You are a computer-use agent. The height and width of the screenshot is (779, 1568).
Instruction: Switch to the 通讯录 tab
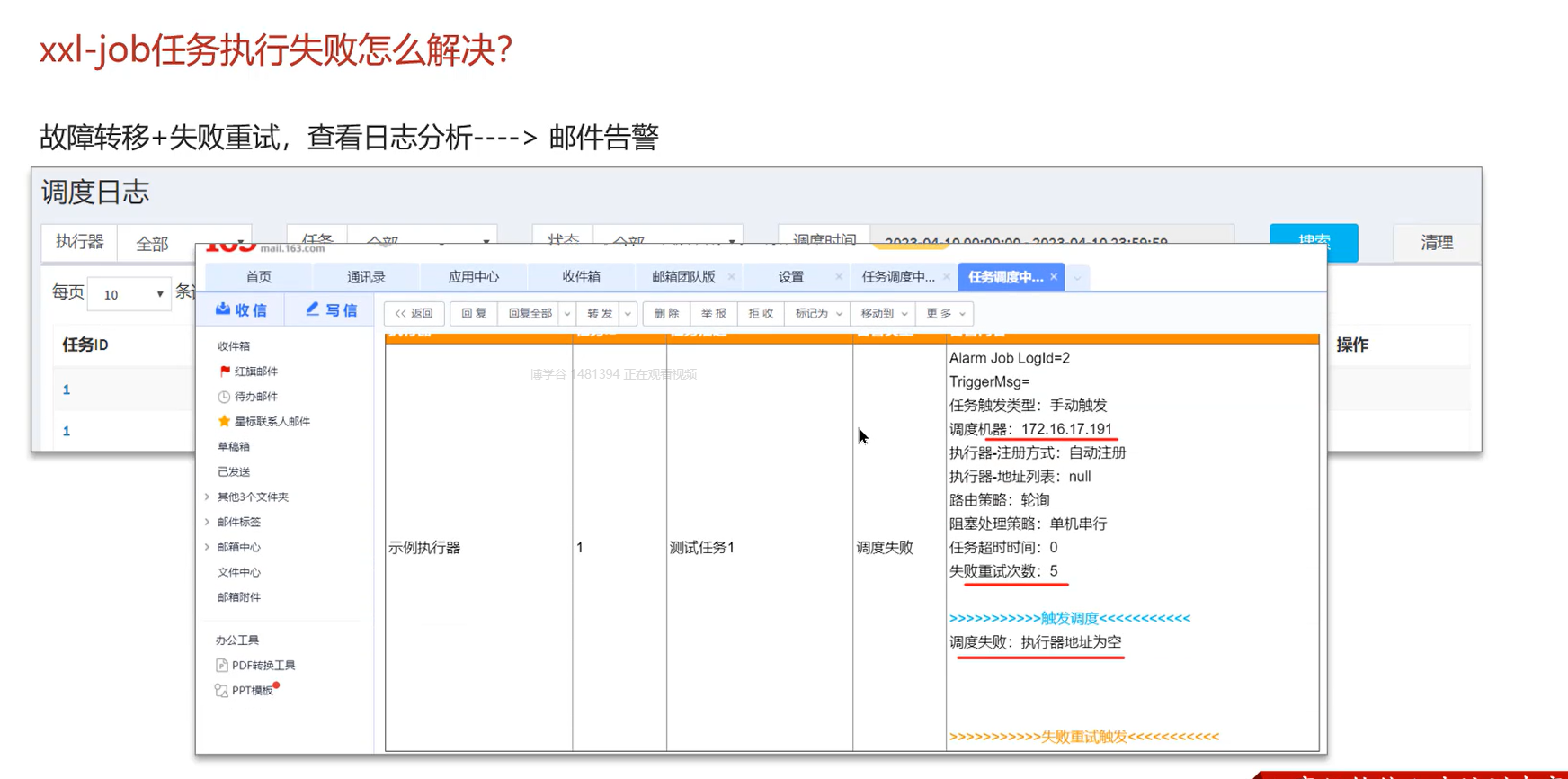(366, 276)
